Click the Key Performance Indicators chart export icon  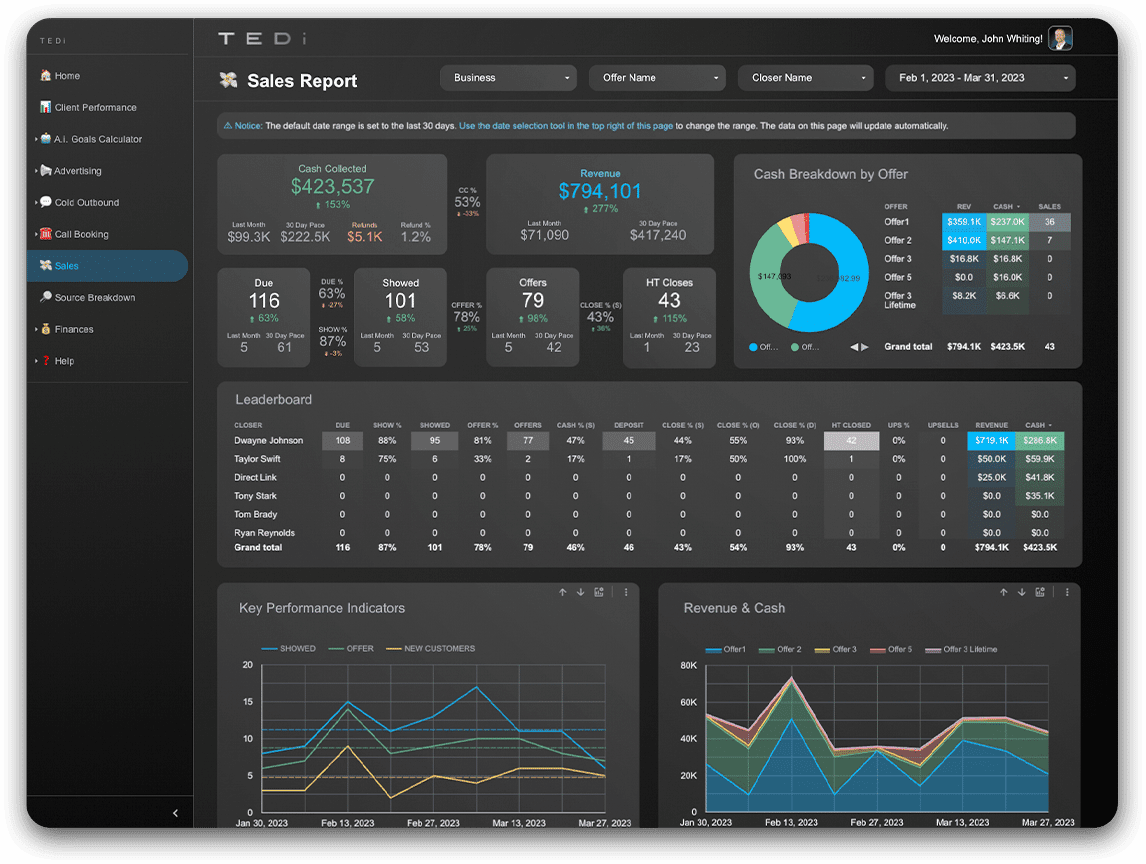(599, 592)
